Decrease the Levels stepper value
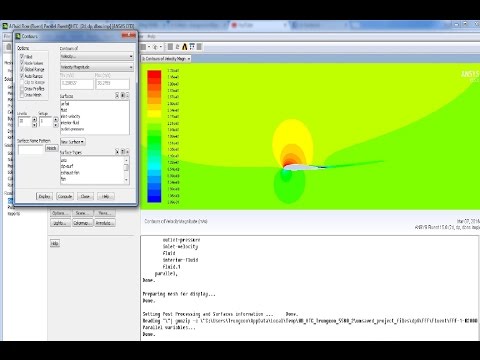The width and height of the screenshot is (480, 360). tap(34, 125)
